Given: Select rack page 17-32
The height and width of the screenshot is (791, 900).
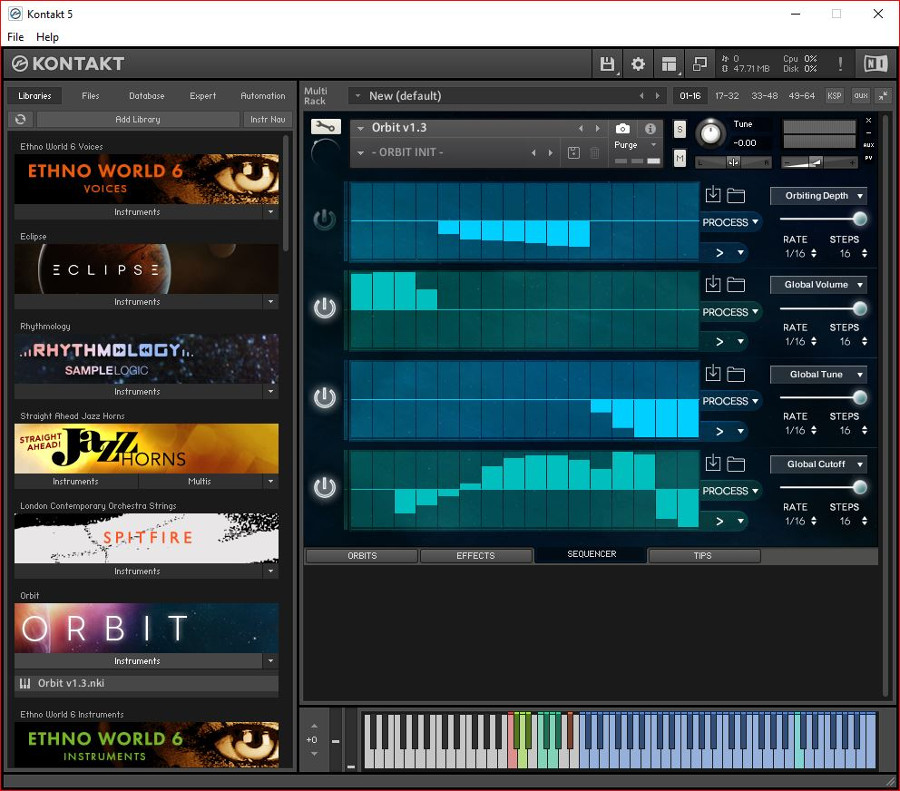Looking at the screenshot, I should pyautogui.click(x=727, y=96).
